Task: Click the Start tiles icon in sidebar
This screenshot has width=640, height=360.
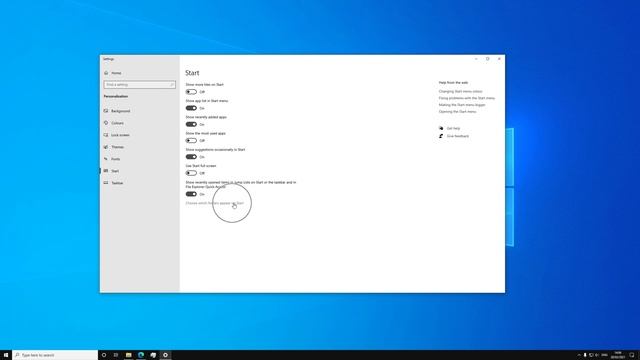Action: tap(106, 171)
